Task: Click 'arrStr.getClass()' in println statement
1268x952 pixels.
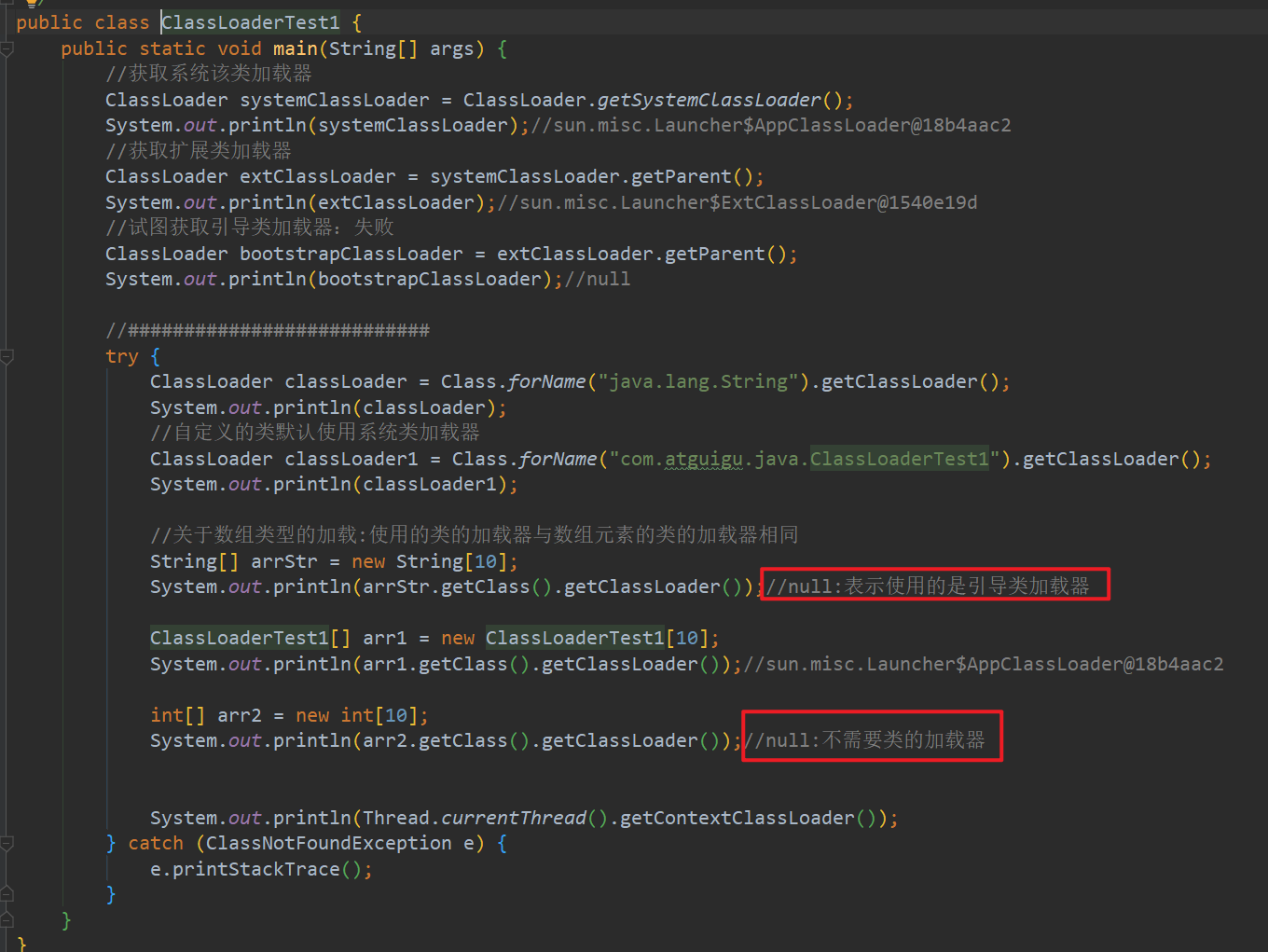Action: point(458,586)
